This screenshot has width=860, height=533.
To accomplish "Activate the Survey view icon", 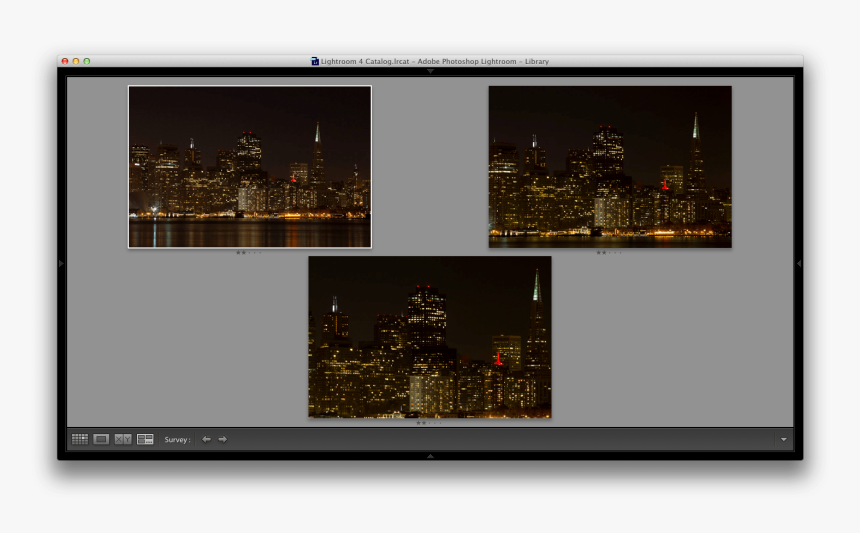I will 145,439.
